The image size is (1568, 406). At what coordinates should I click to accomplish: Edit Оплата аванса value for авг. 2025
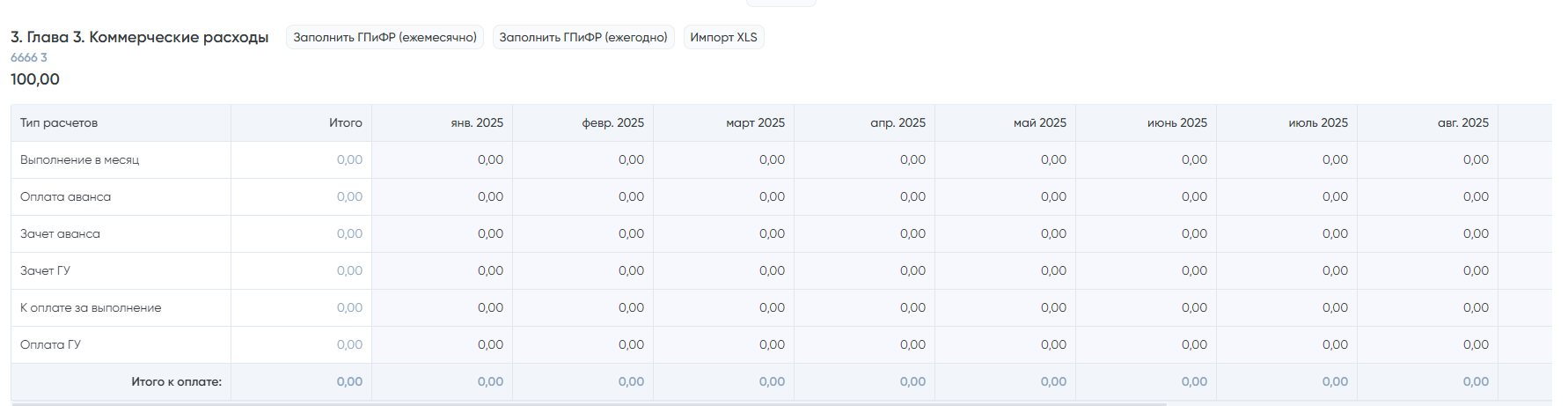[1428, 196]
